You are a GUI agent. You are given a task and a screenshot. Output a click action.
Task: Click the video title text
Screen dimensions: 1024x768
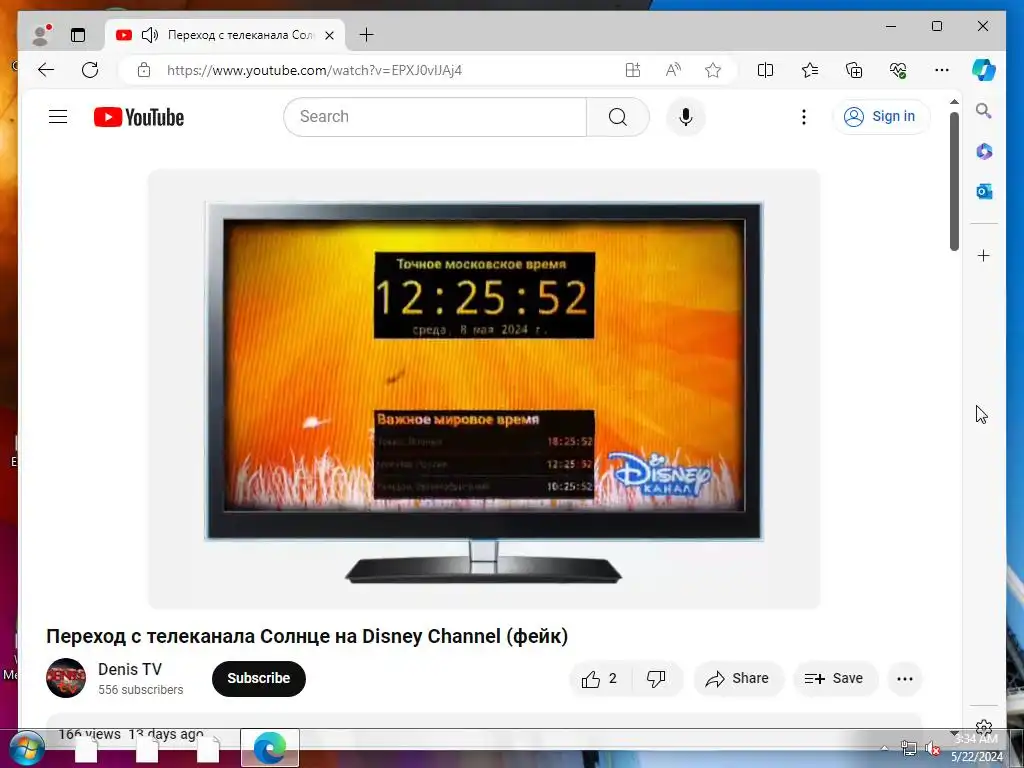(x=307, y=636)
